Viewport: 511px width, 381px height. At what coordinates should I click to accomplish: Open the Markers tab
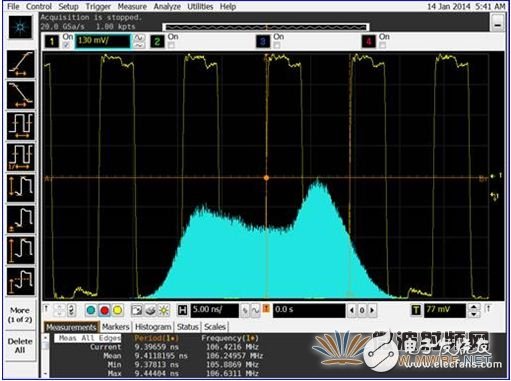[116, 327]
